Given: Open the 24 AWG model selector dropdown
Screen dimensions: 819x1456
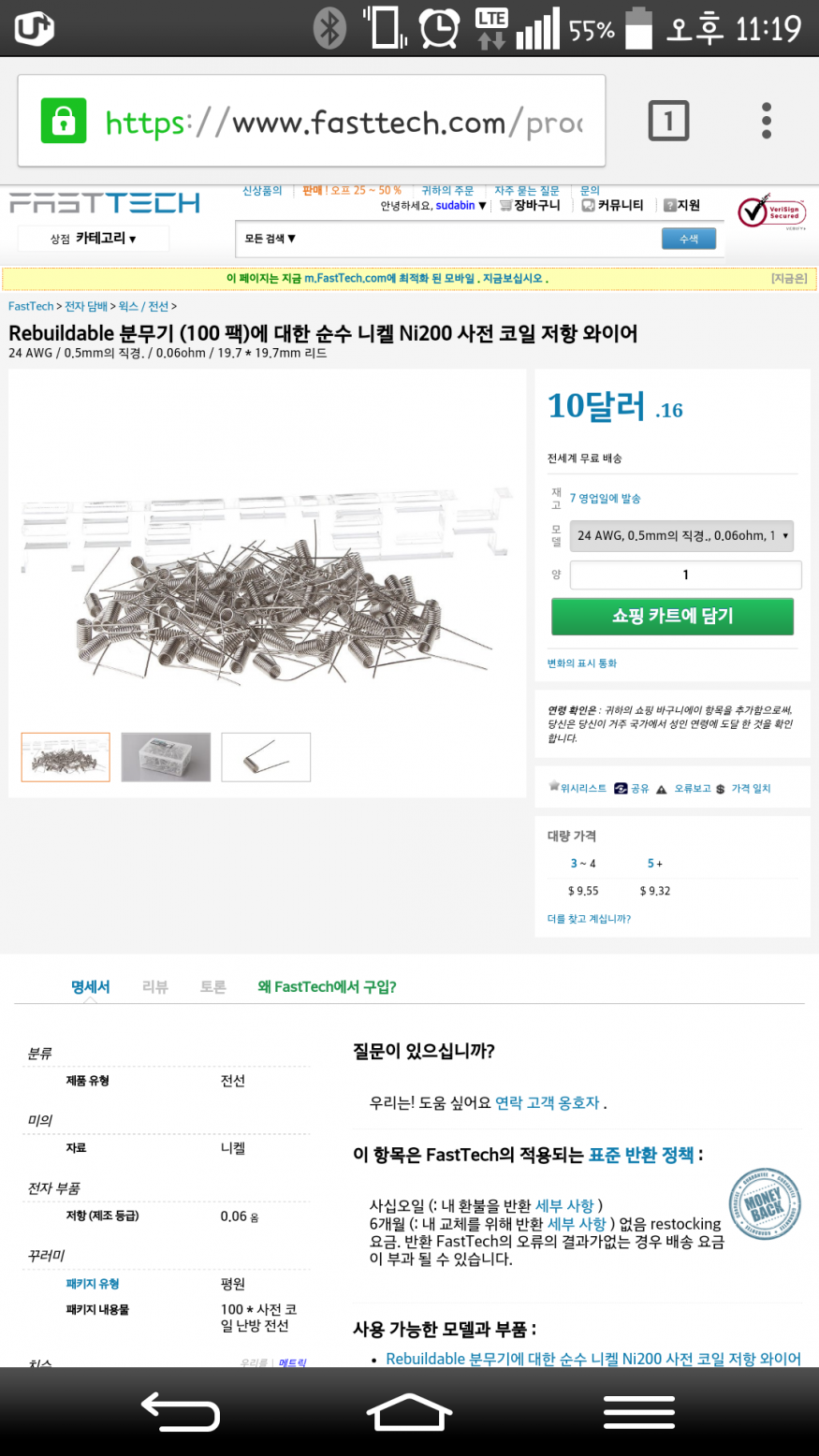Looking at the screenshot, I should 681,536.
